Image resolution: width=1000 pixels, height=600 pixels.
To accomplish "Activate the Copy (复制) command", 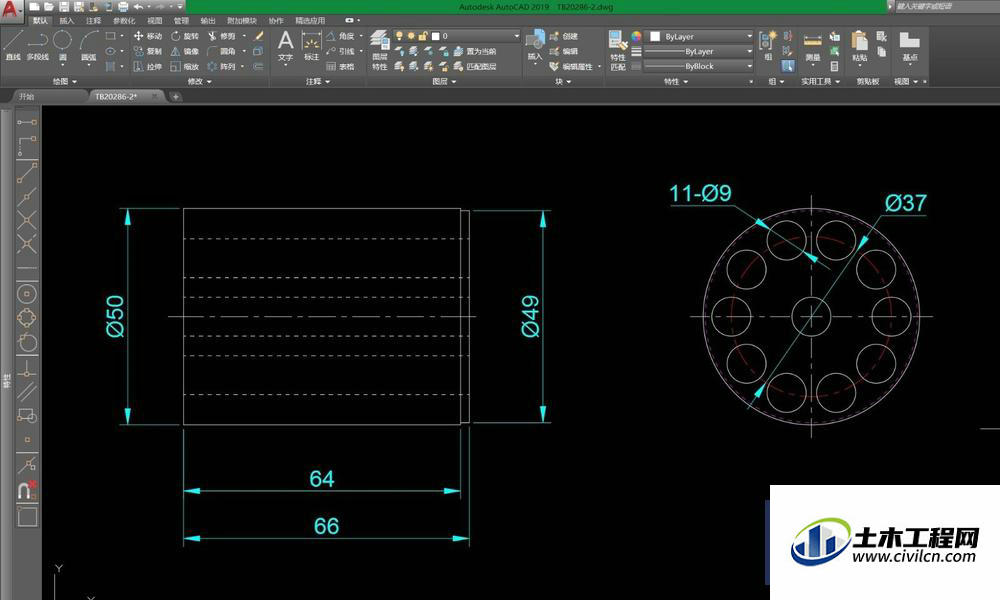I will click(x=148, y=51).
